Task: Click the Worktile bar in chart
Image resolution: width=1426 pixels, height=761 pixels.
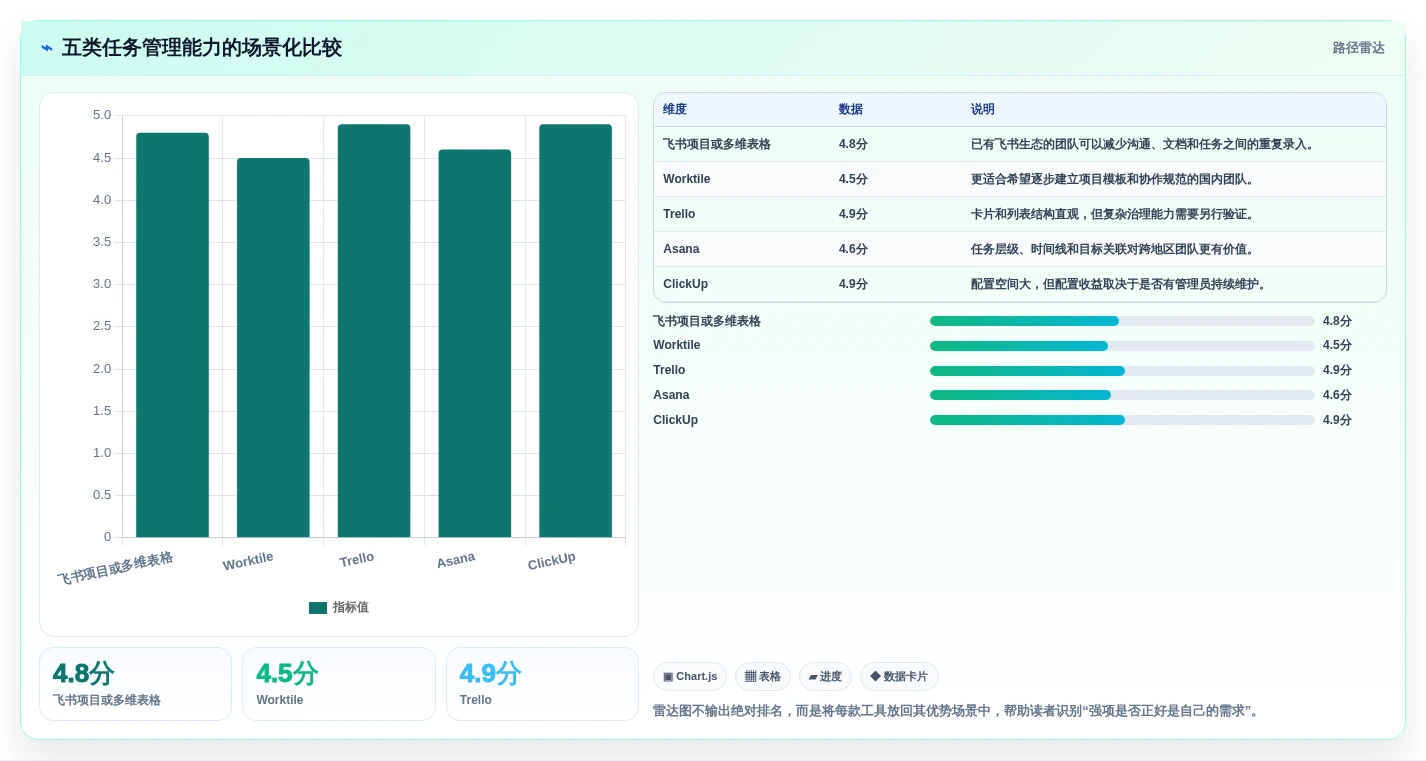Action: pos(273,348)
